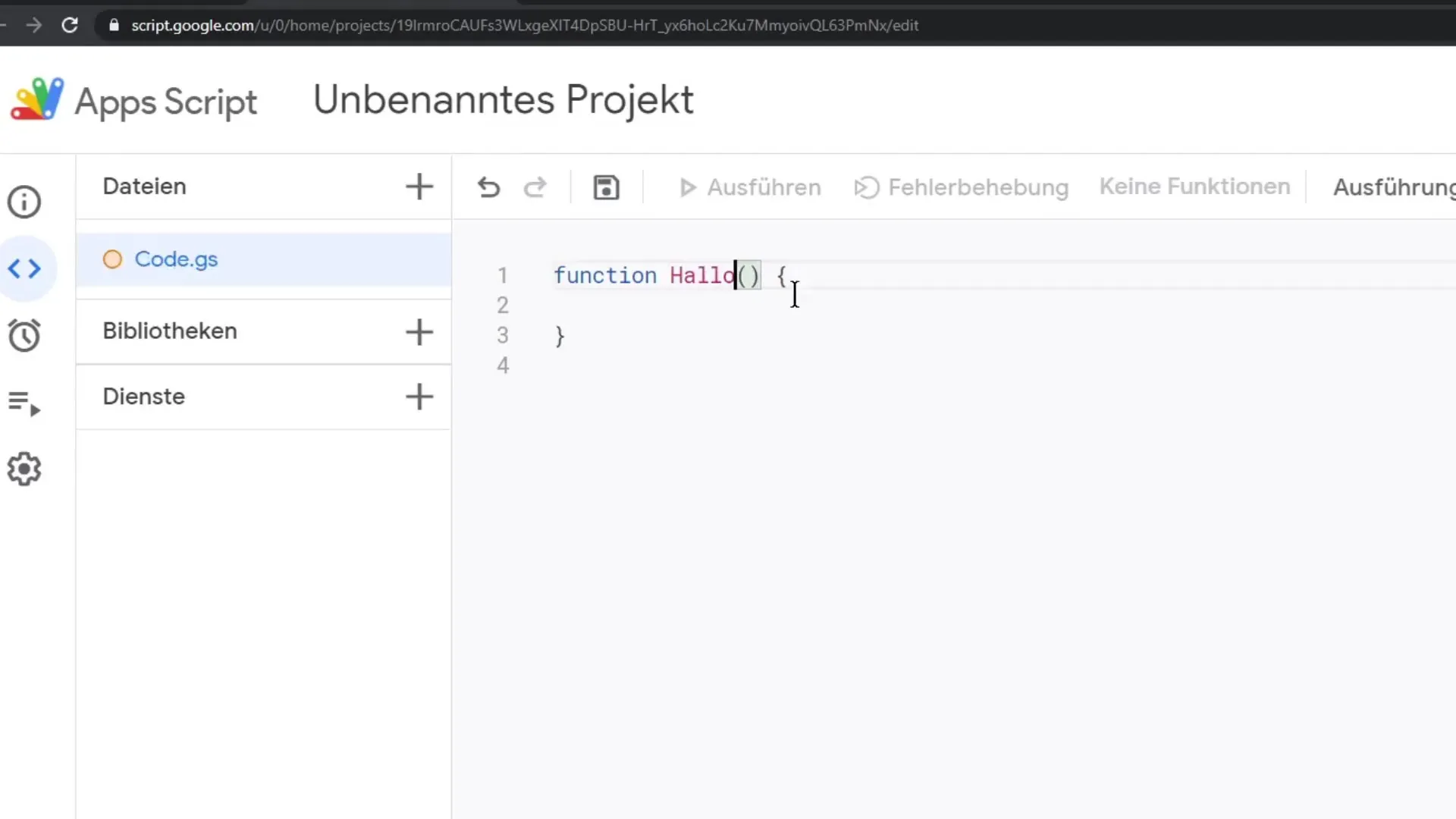Viewport: 1456px width, 819px height.
Task: Add a service next to Dienste
Action: (x=419, y=397)
